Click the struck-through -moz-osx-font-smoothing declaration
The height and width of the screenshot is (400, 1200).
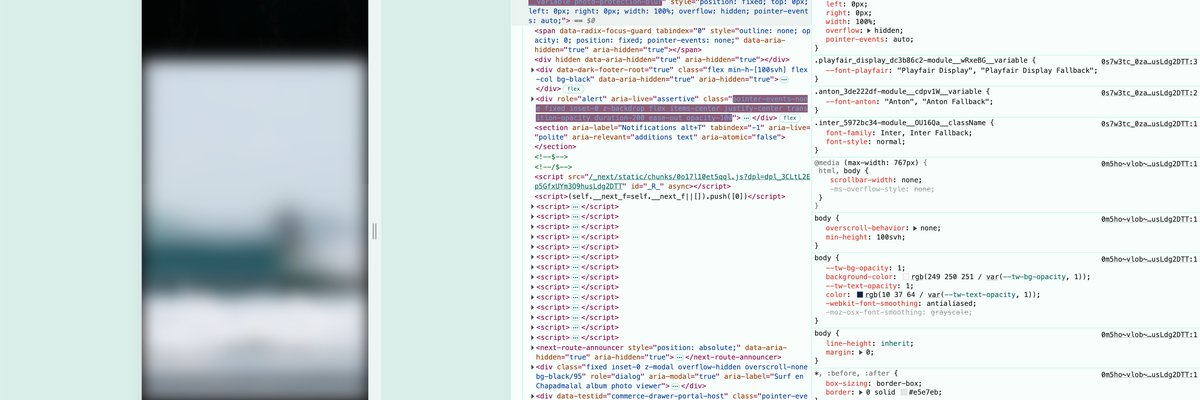(x=899, y=313)
